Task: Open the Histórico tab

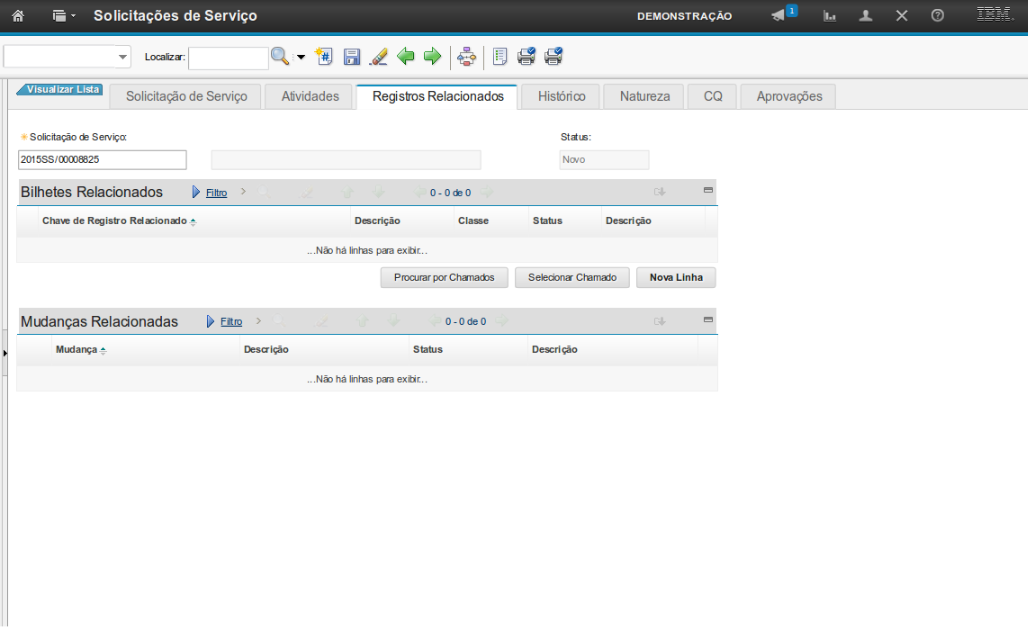Action: click(561, 97)
